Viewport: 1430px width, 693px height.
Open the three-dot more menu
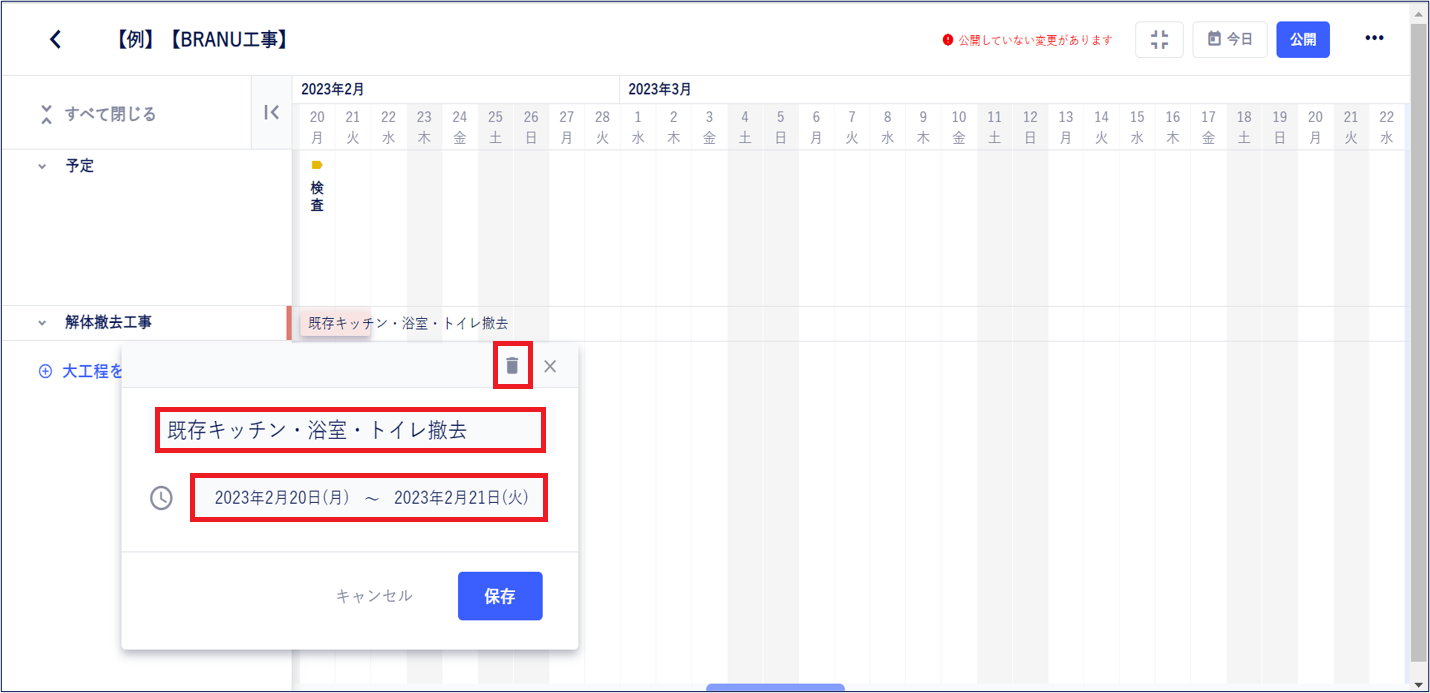[1374, 38]
